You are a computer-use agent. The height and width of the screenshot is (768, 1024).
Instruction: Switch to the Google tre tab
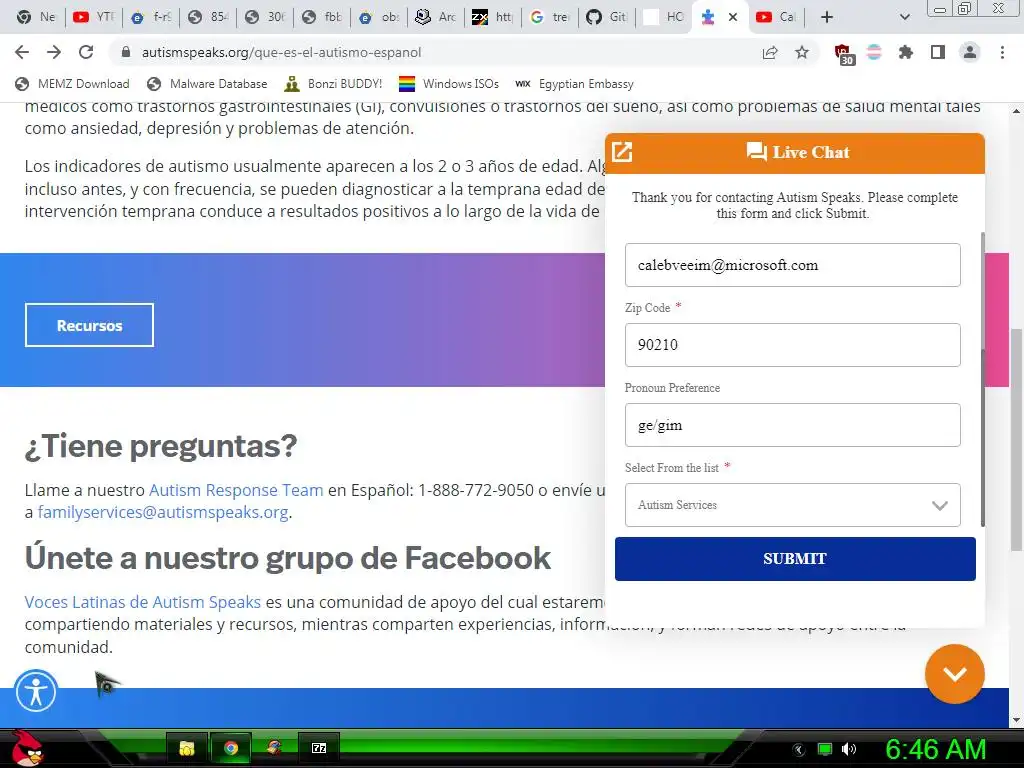click(x=550, y=17)
